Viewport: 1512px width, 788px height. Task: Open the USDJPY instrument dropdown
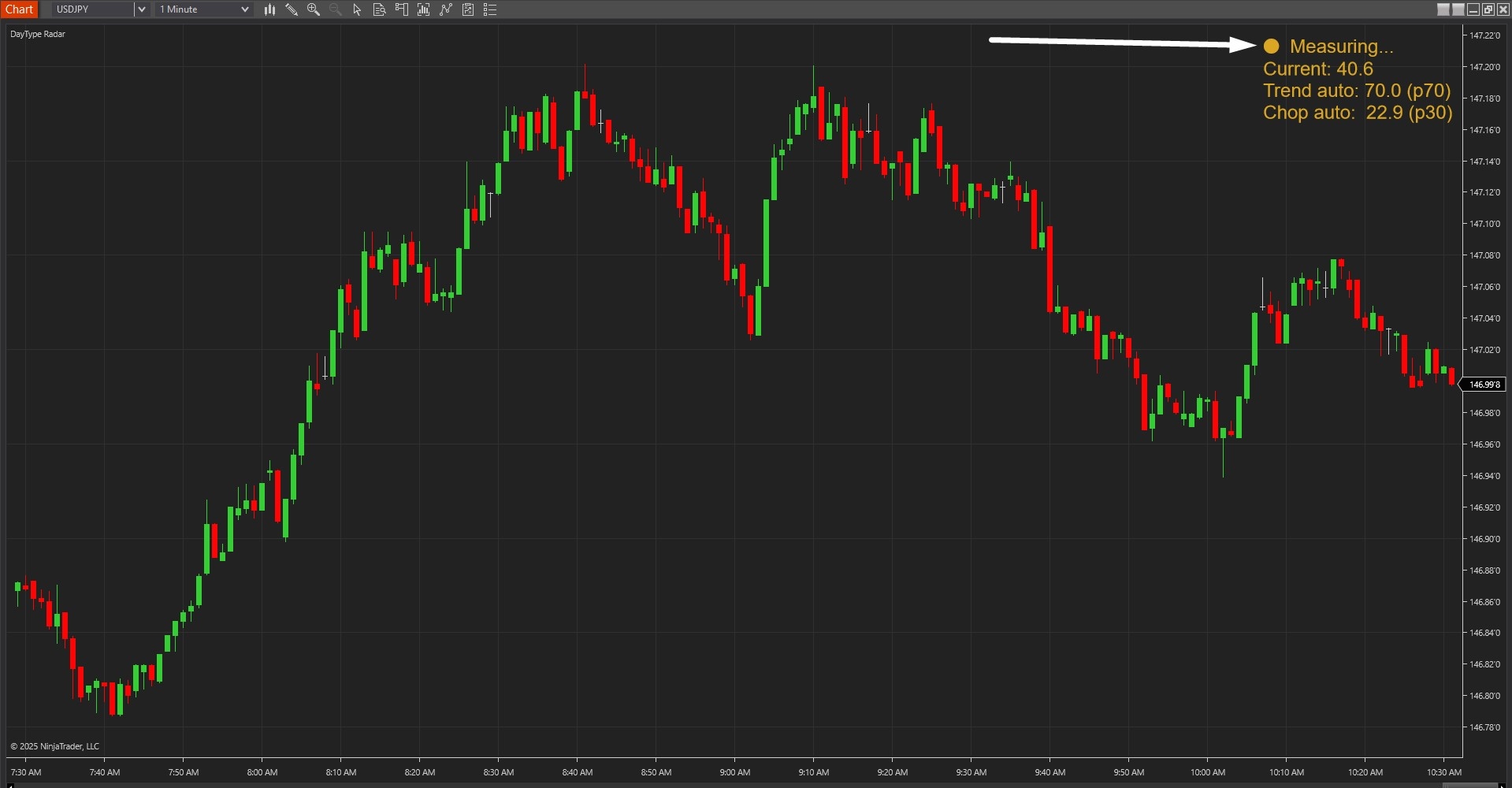141,9
